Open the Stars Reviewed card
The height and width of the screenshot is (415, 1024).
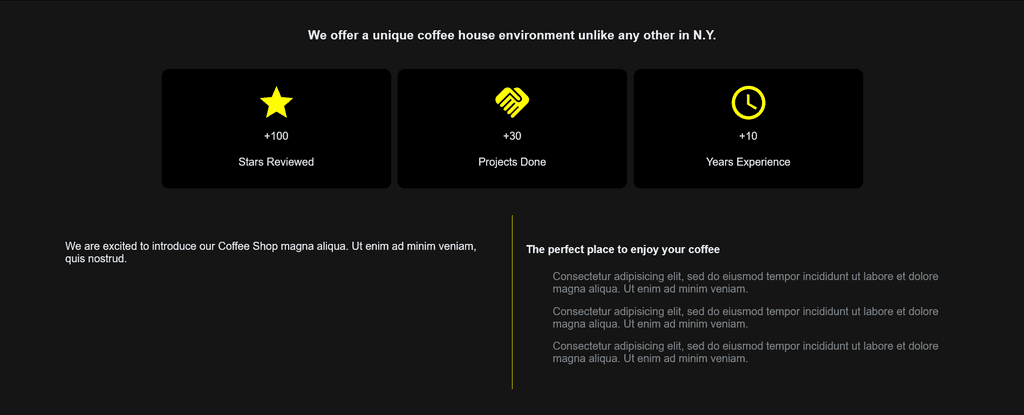pos(276,129)
